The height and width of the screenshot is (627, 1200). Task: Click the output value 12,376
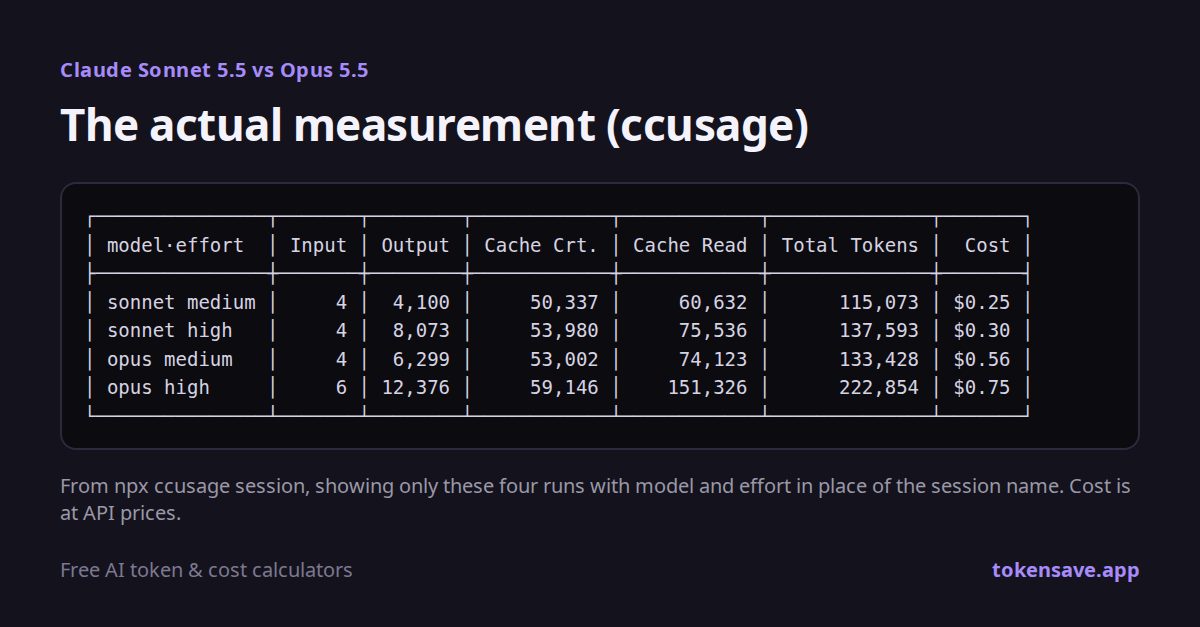point(416,387)
